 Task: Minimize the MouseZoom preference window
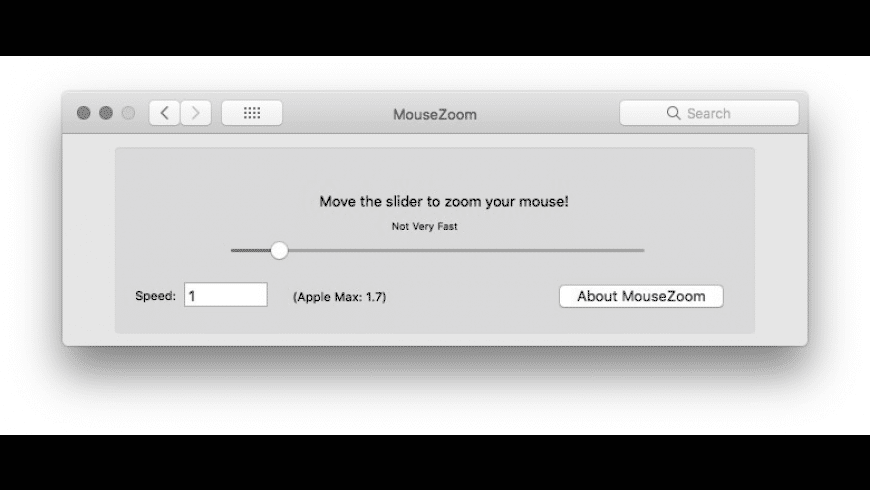pos(106,113)
